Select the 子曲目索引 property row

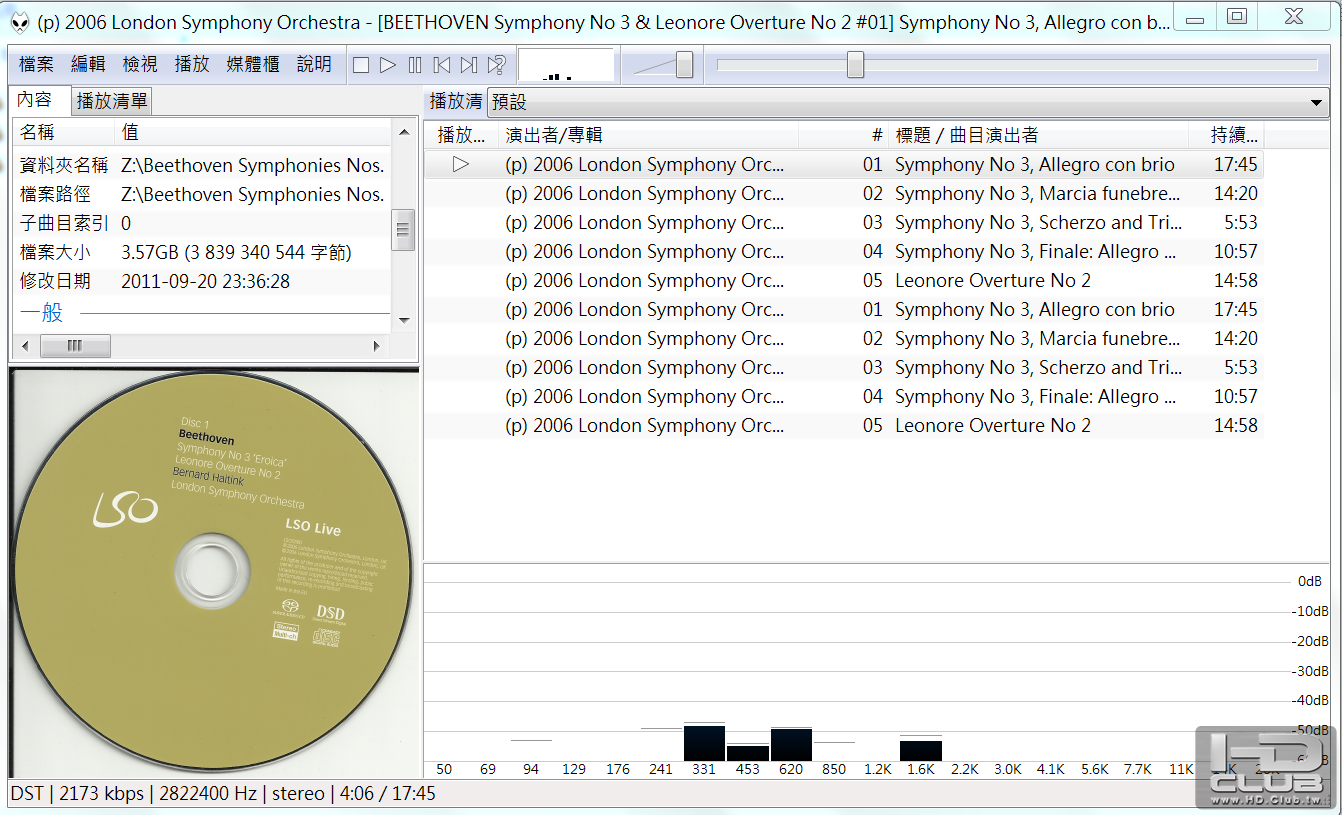pyautogui.click(x=202, y=223)
